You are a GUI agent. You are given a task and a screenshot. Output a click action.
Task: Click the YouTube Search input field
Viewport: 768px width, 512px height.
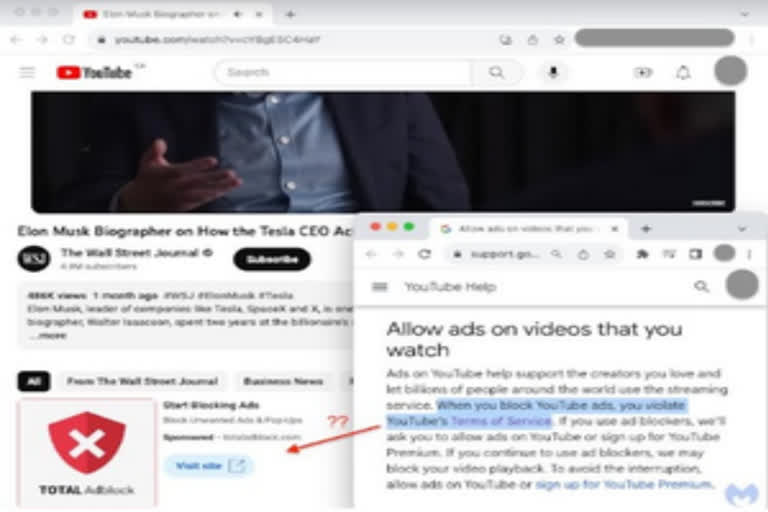343,73
